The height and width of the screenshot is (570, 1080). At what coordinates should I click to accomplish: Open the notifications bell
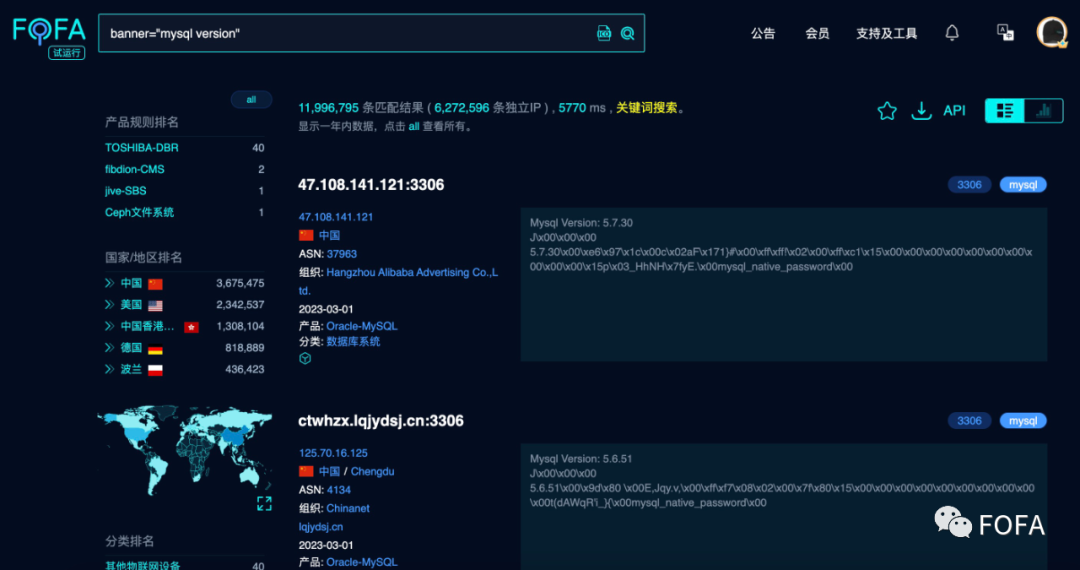(x=952, y=32)
